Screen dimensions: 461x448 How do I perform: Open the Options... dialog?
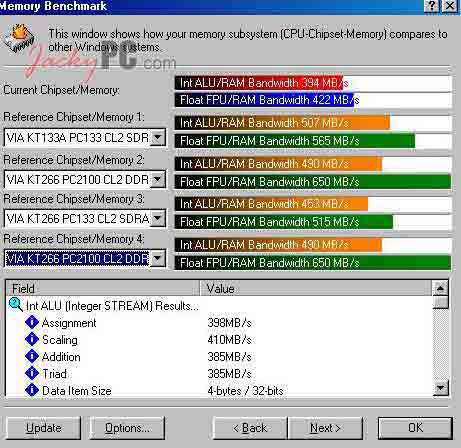coord(127,428)
